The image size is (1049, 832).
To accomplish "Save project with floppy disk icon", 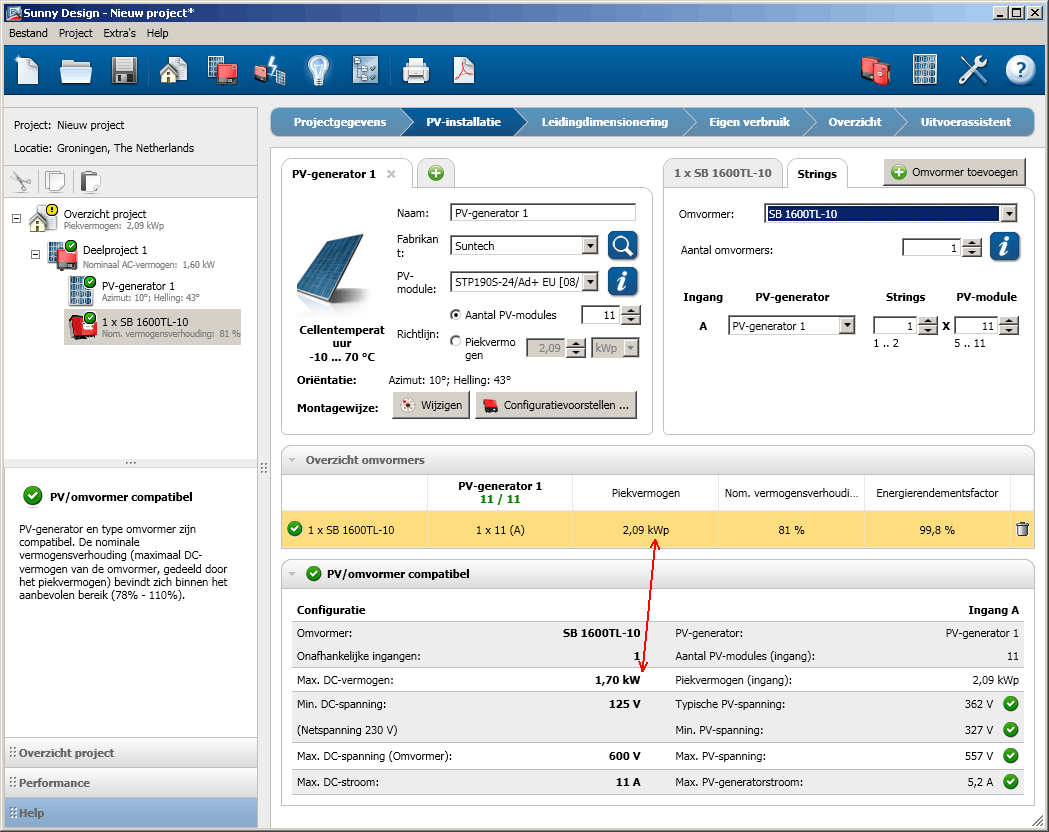I will point(124,70).
